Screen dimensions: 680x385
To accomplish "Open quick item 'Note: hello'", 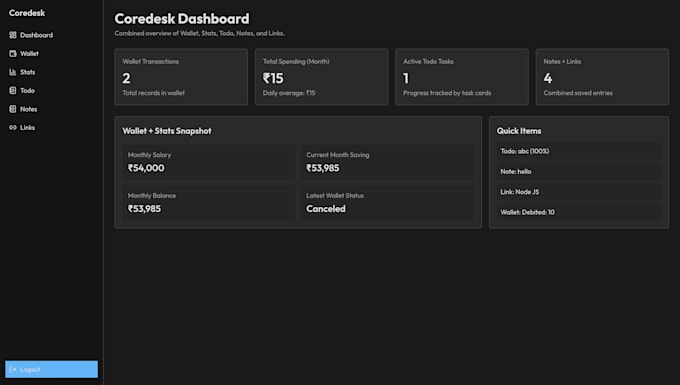I will pos(579,172).
